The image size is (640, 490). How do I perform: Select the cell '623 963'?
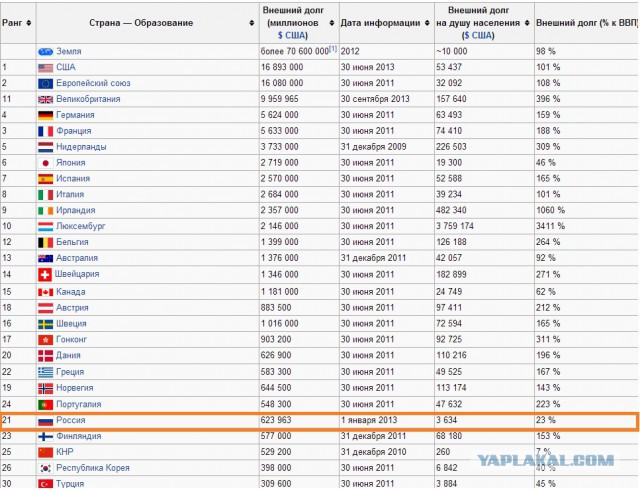276,420
